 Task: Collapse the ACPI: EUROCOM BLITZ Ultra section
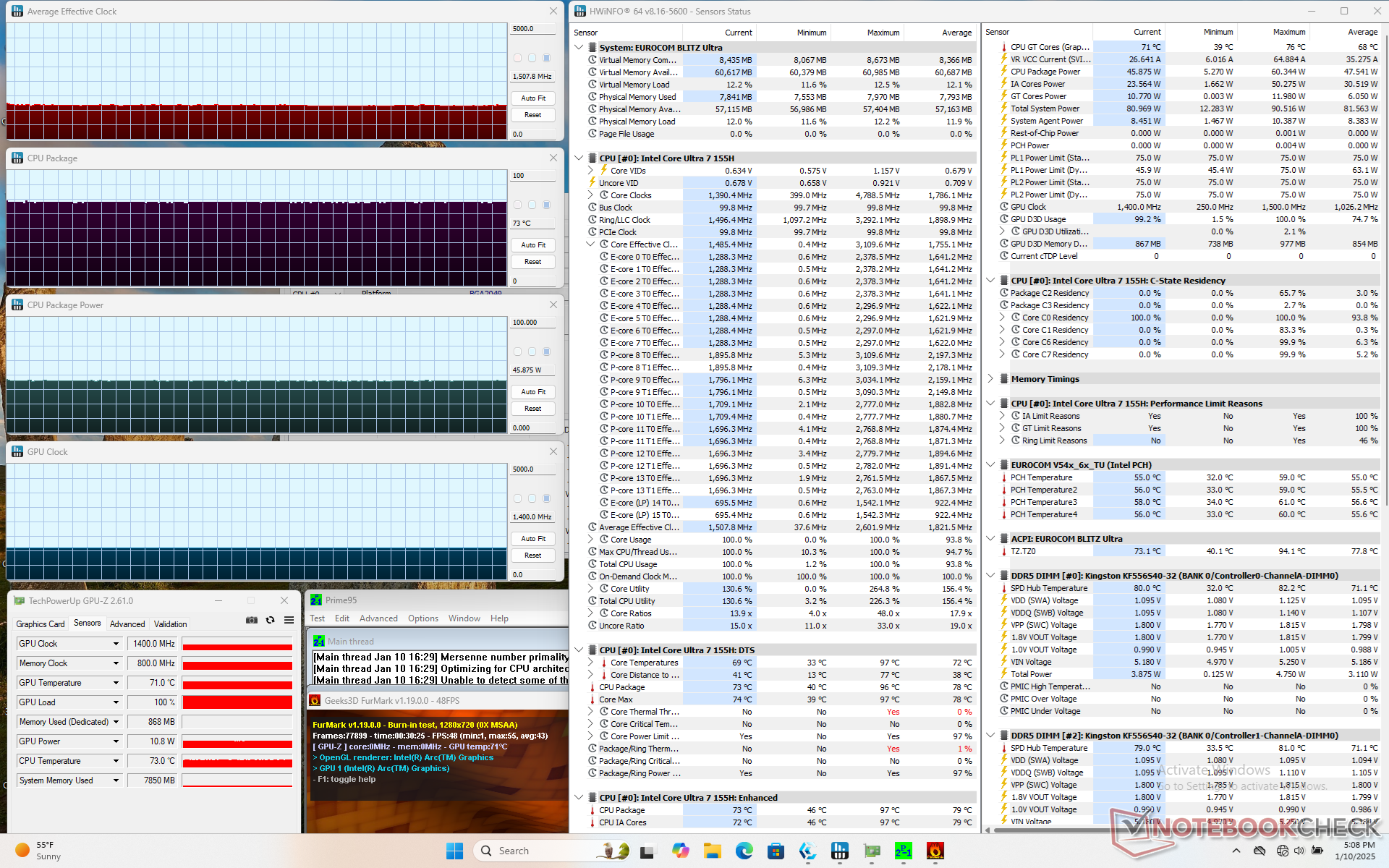pyautogui.click(x=990, y=539)
